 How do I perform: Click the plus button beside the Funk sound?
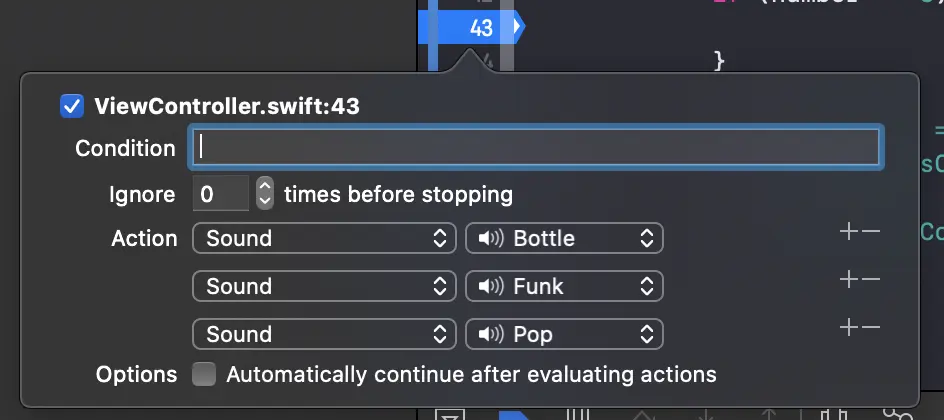point(849,281)
